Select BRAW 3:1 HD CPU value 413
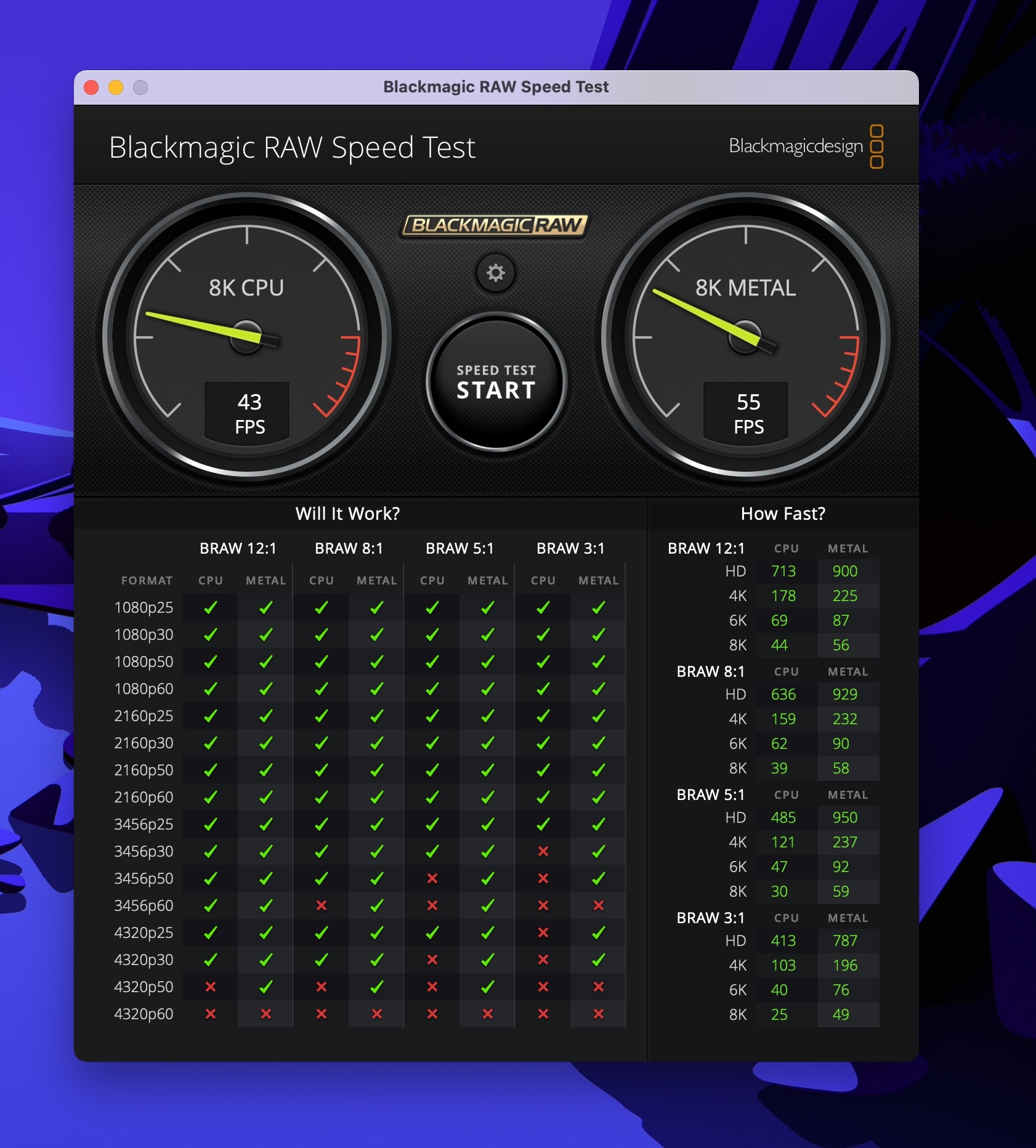Image resolution: width=1036 pixels, height=1148 pixels. pos(783,941)
